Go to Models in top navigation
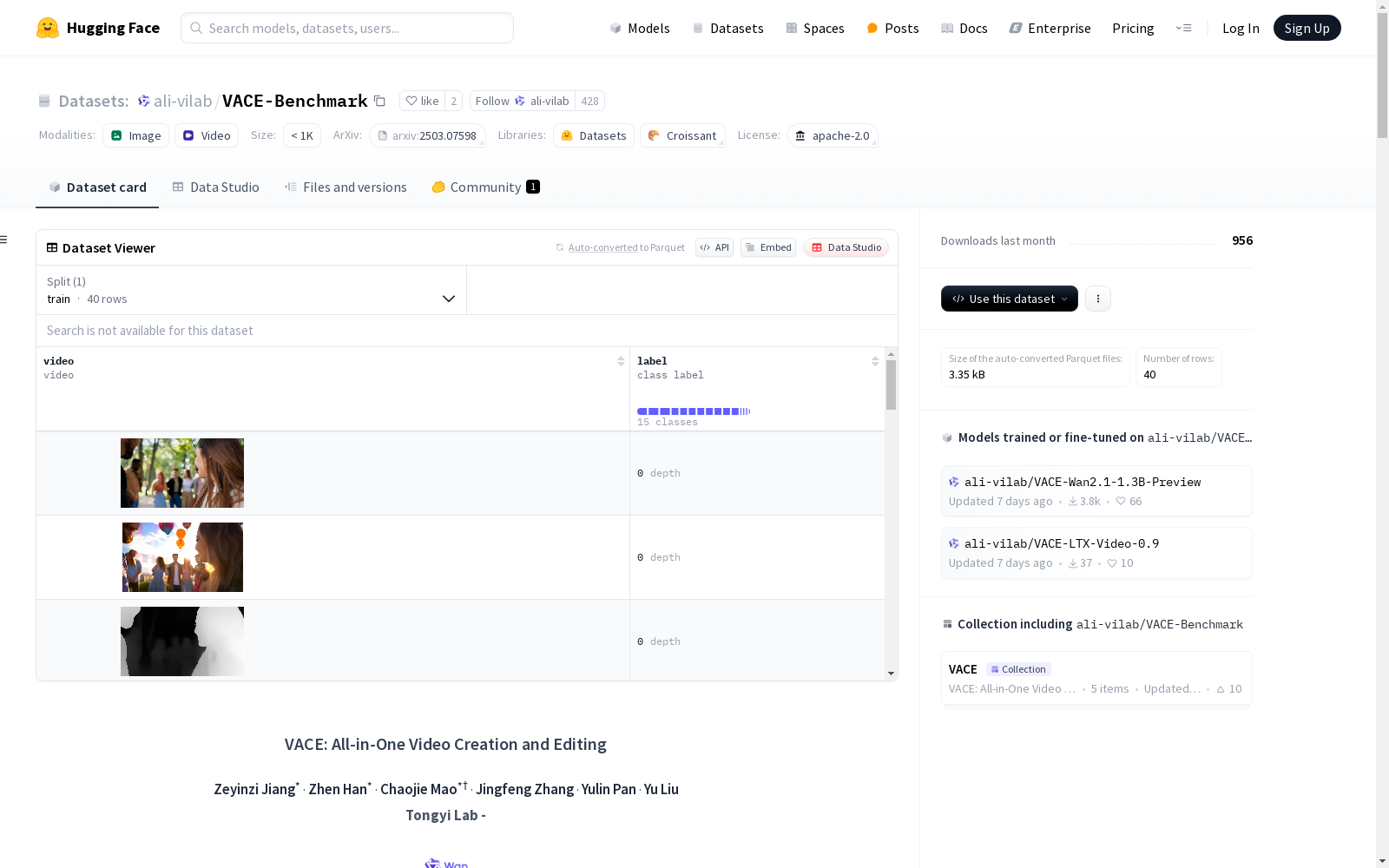1389x868 pixels. (x=640, y=28)
